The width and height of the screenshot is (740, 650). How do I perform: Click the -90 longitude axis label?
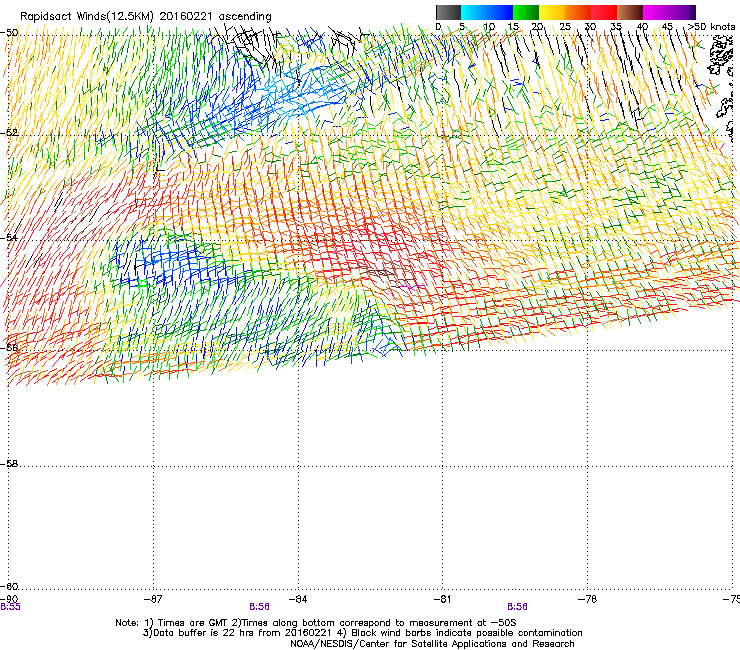point(9,599)
